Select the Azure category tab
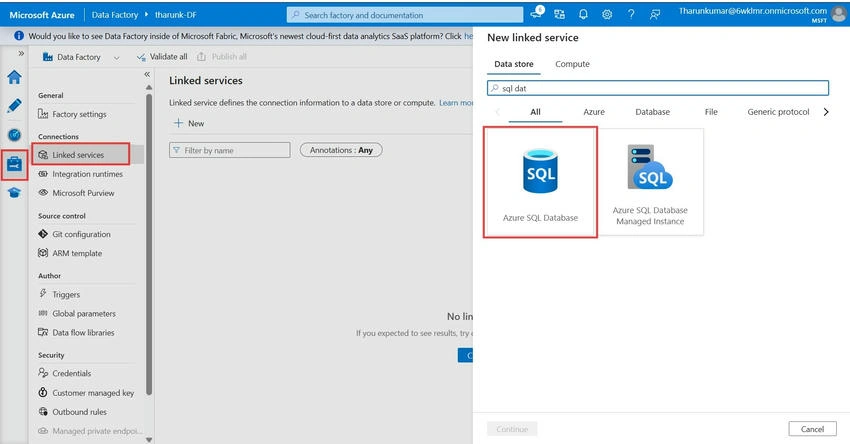850x444 pixels. (594, 112)
